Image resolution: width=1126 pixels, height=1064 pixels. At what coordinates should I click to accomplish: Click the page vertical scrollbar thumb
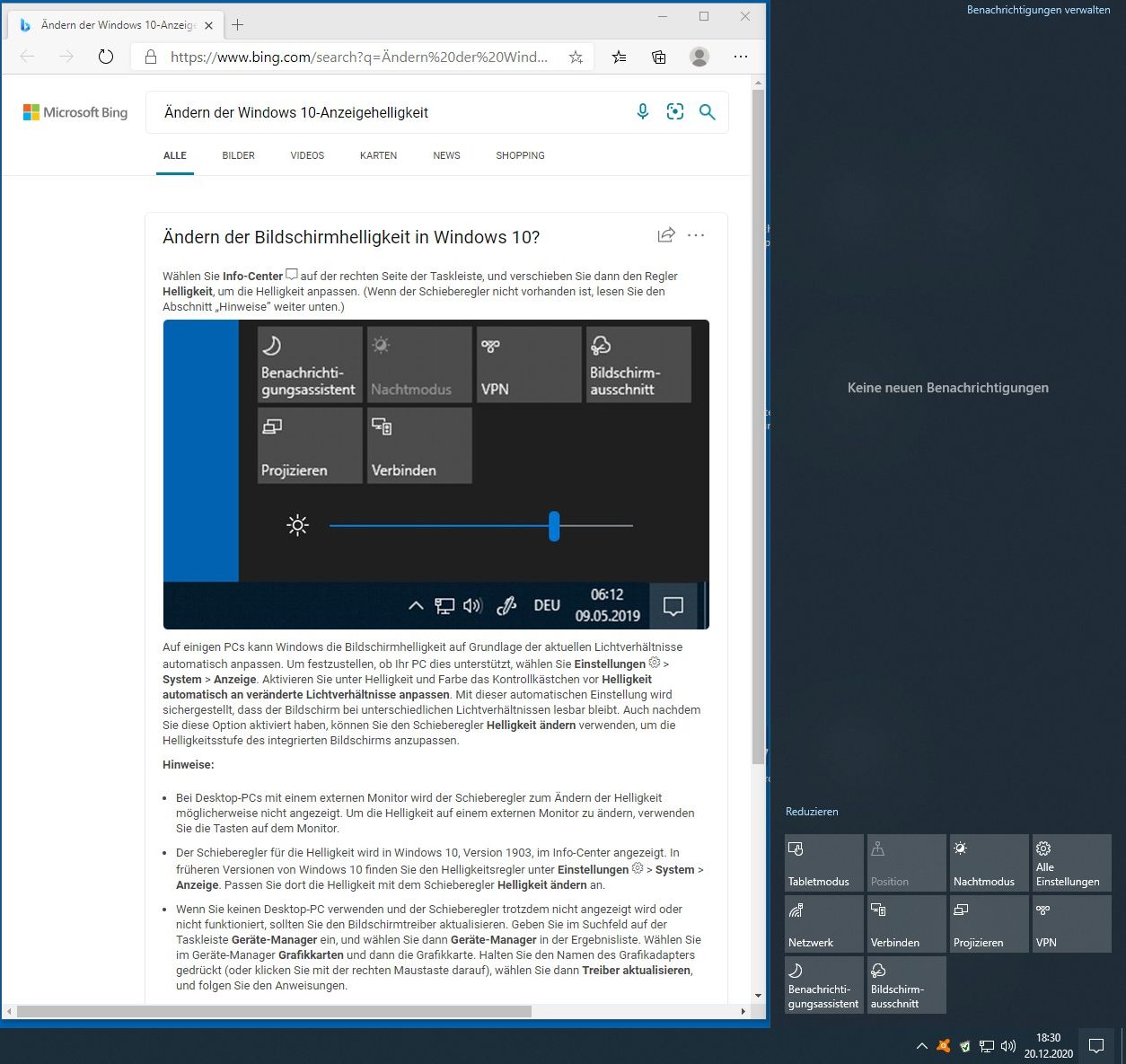pyautogui.click(x=759, y=426)
